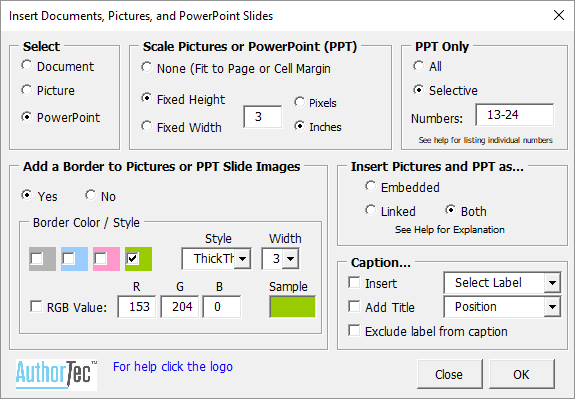
Task: Select All slides in PPT Only
Action: (418, 66)
